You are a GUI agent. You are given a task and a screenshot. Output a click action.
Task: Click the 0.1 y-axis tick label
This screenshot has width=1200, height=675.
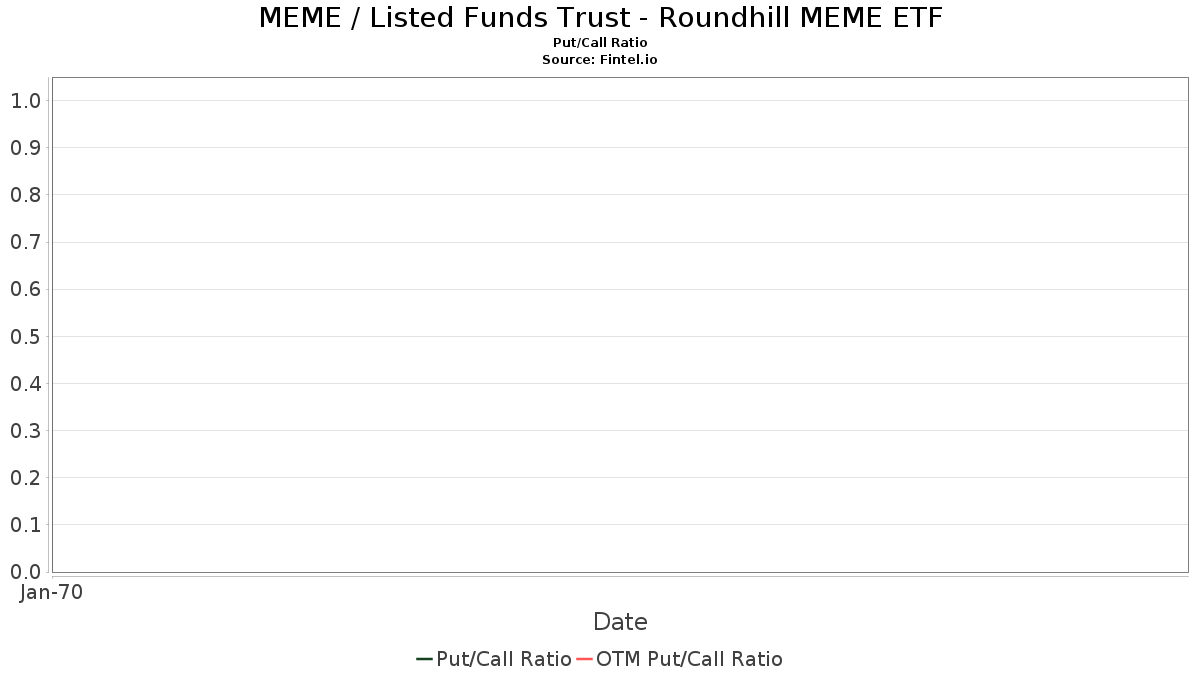(25, 524)
